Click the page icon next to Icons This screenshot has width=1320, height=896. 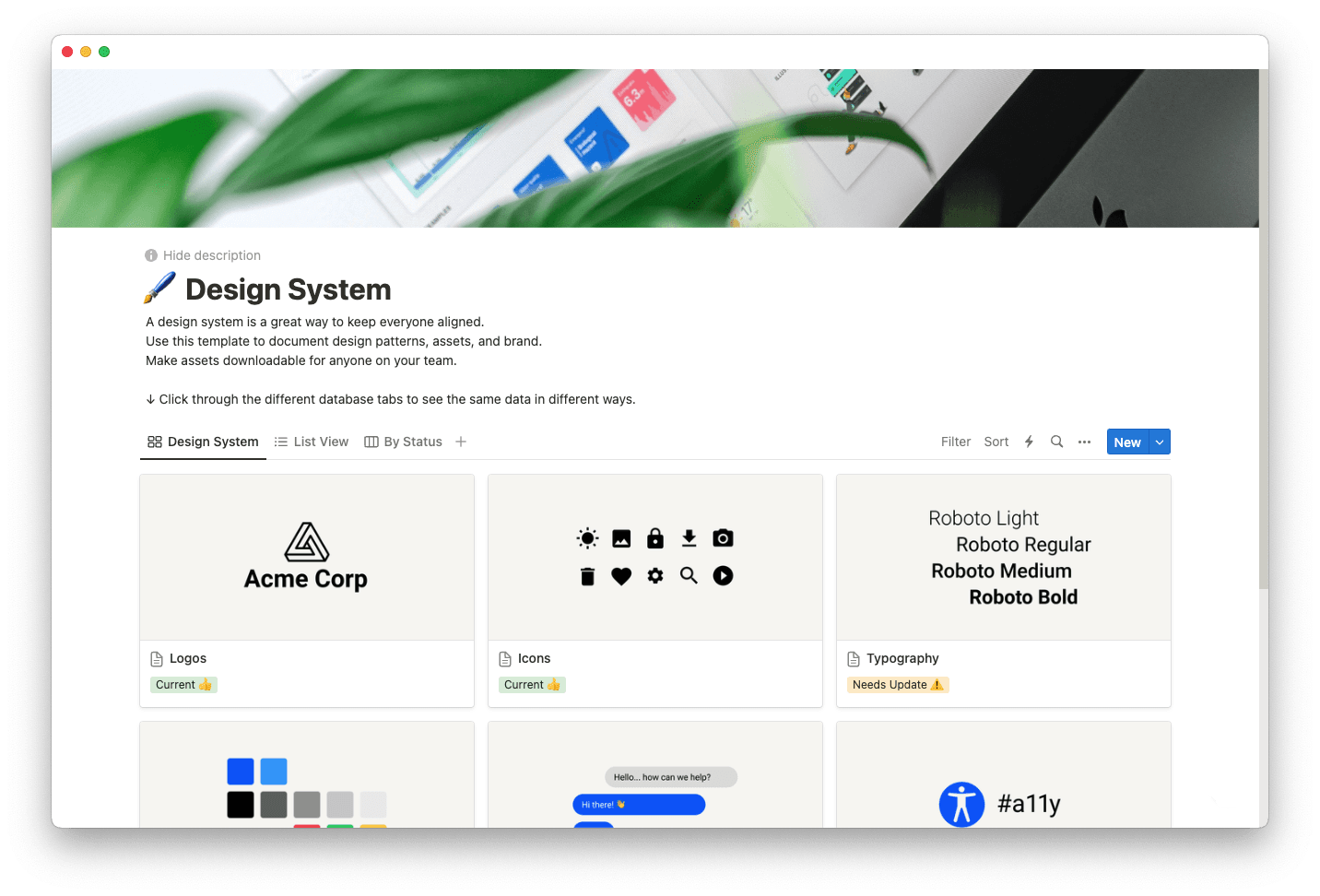point(503,658)
